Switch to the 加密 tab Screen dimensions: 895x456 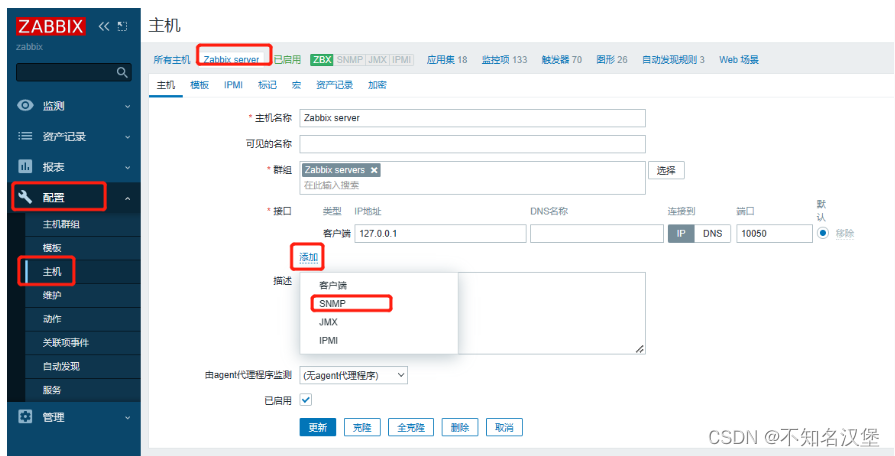[377, 85]
